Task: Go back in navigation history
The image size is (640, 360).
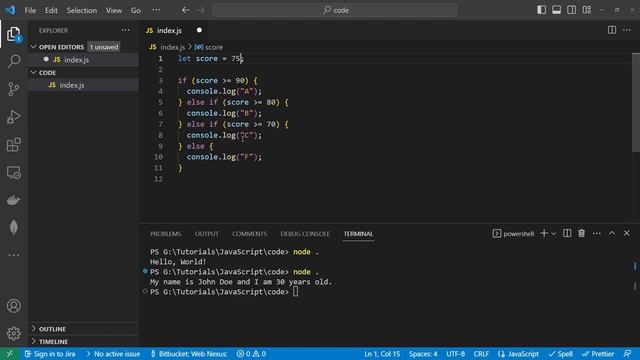Action: pos(185,10)
